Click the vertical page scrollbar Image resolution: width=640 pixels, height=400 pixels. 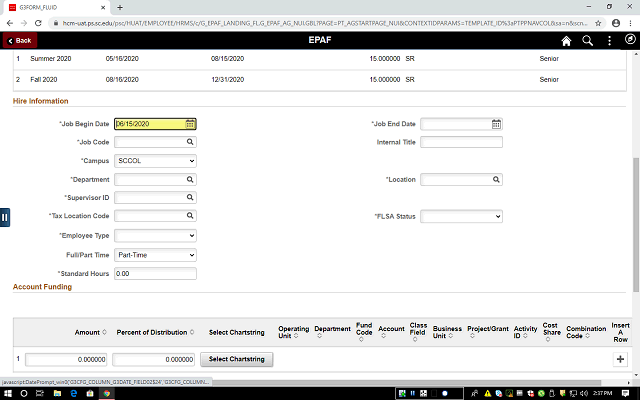point(636,224)
